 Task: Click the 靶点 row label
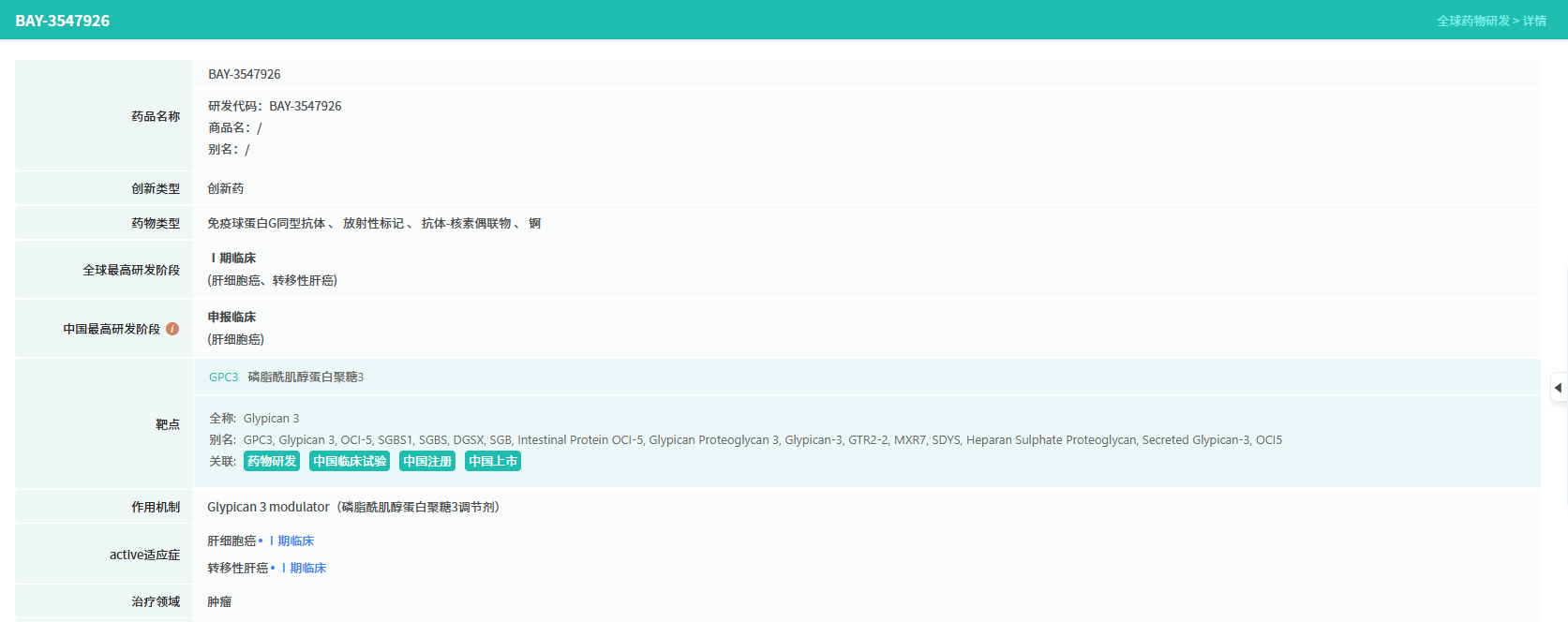tap(168, 424)
